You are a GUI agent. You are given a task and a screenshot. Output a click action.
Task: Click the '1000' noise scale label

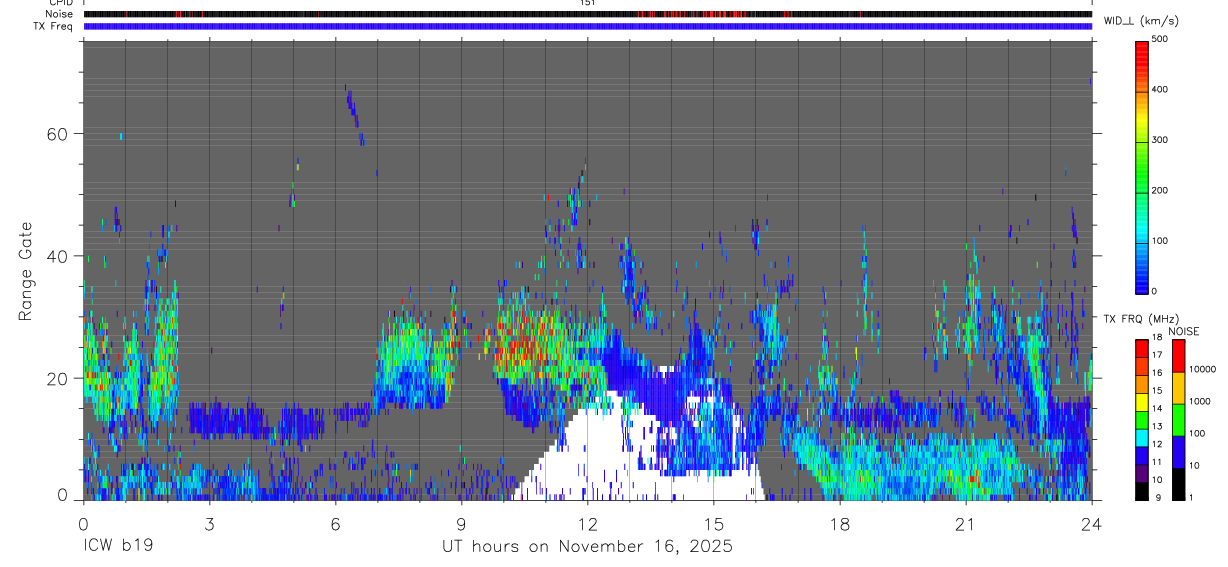(1199, 401)
